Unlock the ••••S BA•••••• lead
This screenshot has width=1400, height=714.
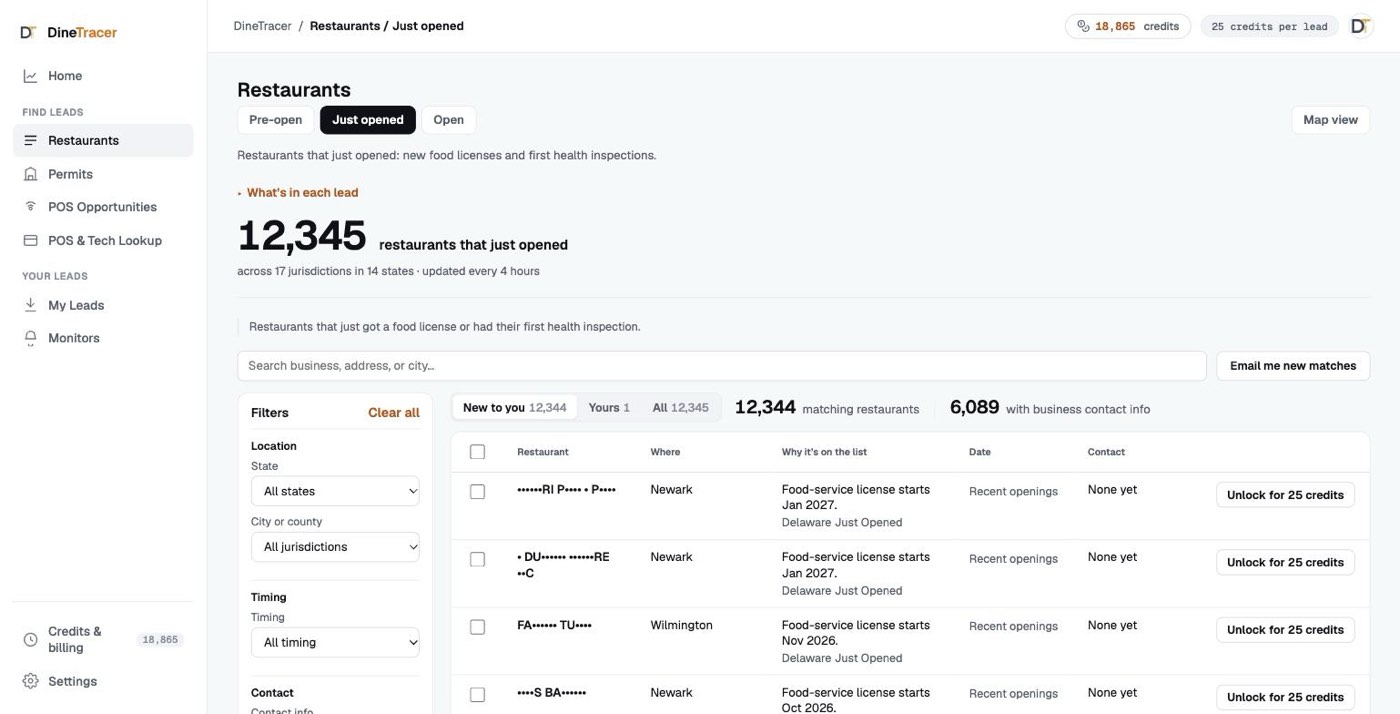[1285, 697]
